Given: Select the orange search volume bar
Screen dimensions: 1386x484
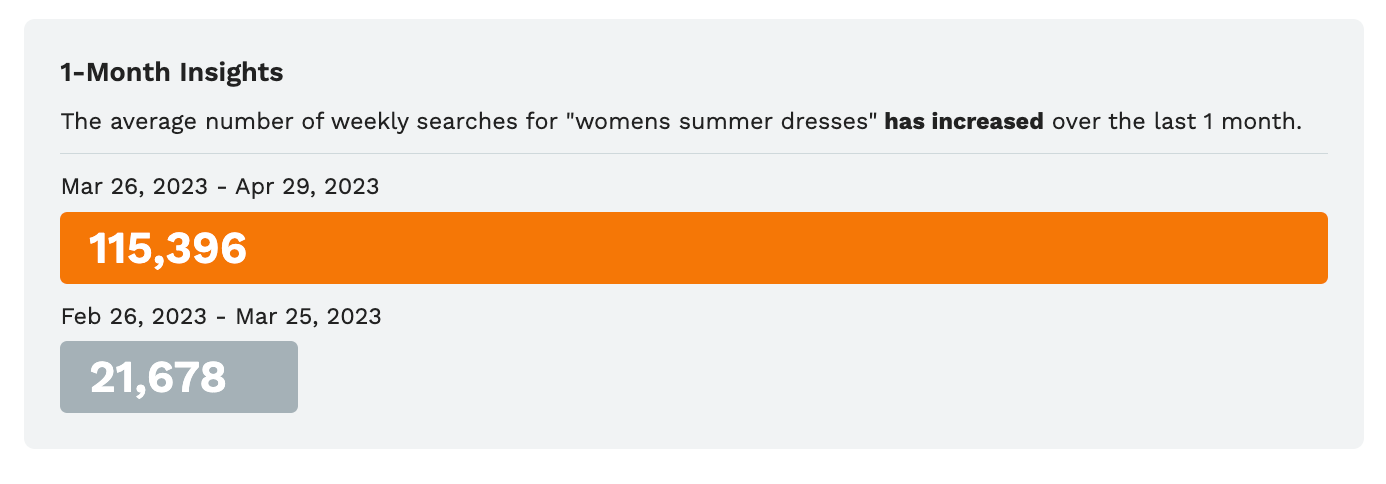Looking at the screenshot, I should 694,248.
